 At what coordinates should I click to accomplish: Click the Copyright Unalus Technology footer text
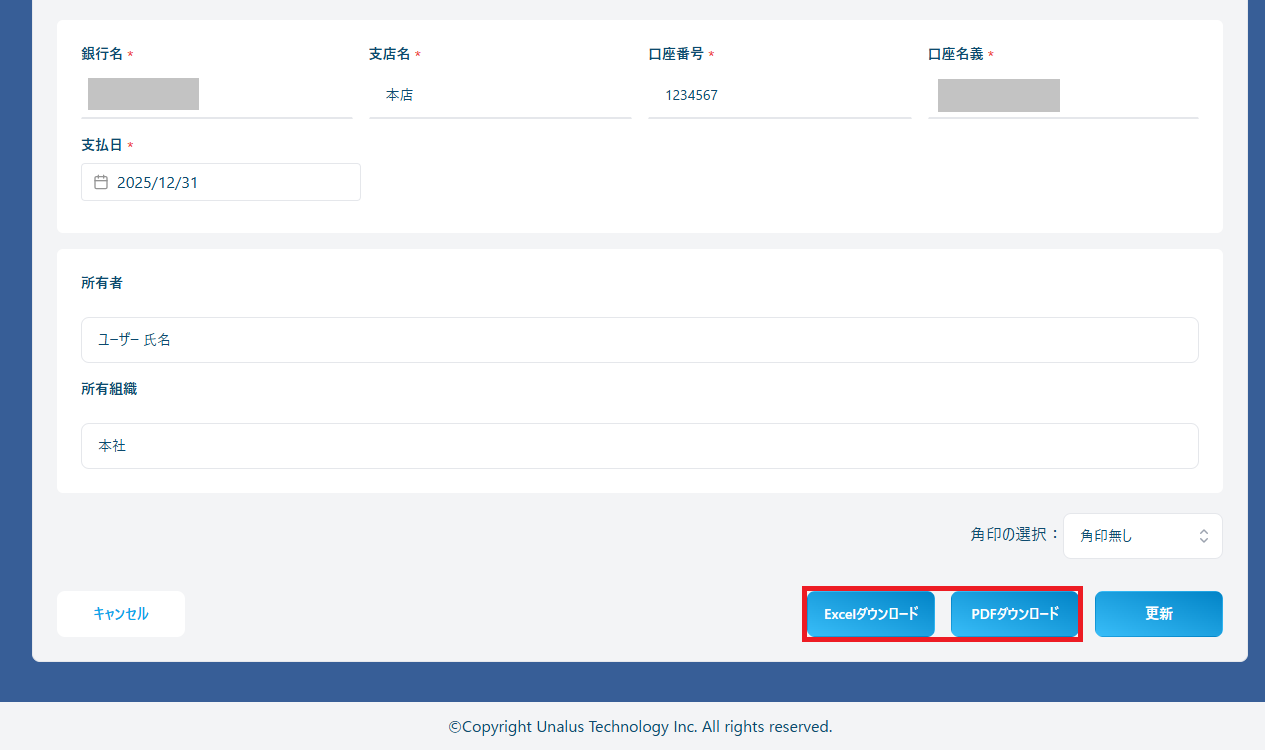[x=640, y=727]
